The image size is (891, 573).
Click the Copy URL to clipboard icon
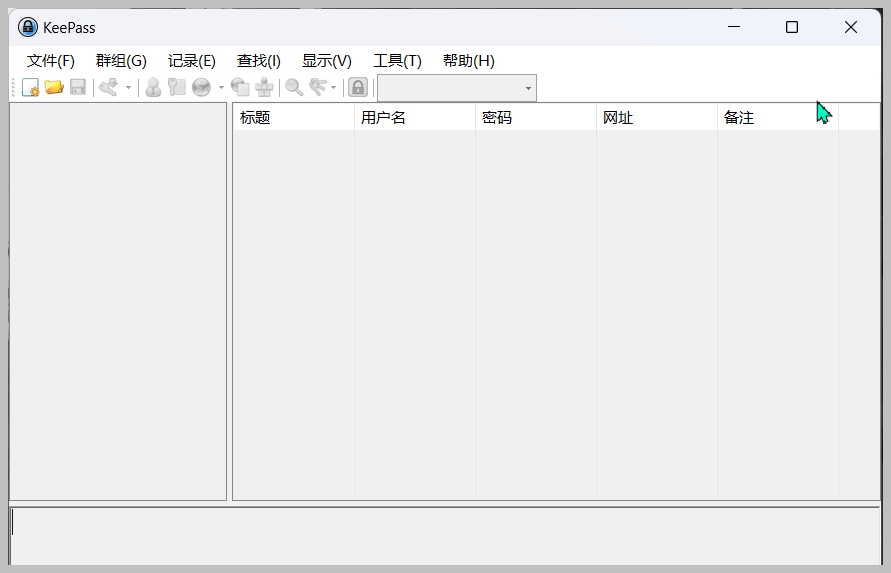pyautogui.click(x=240, y=88)
